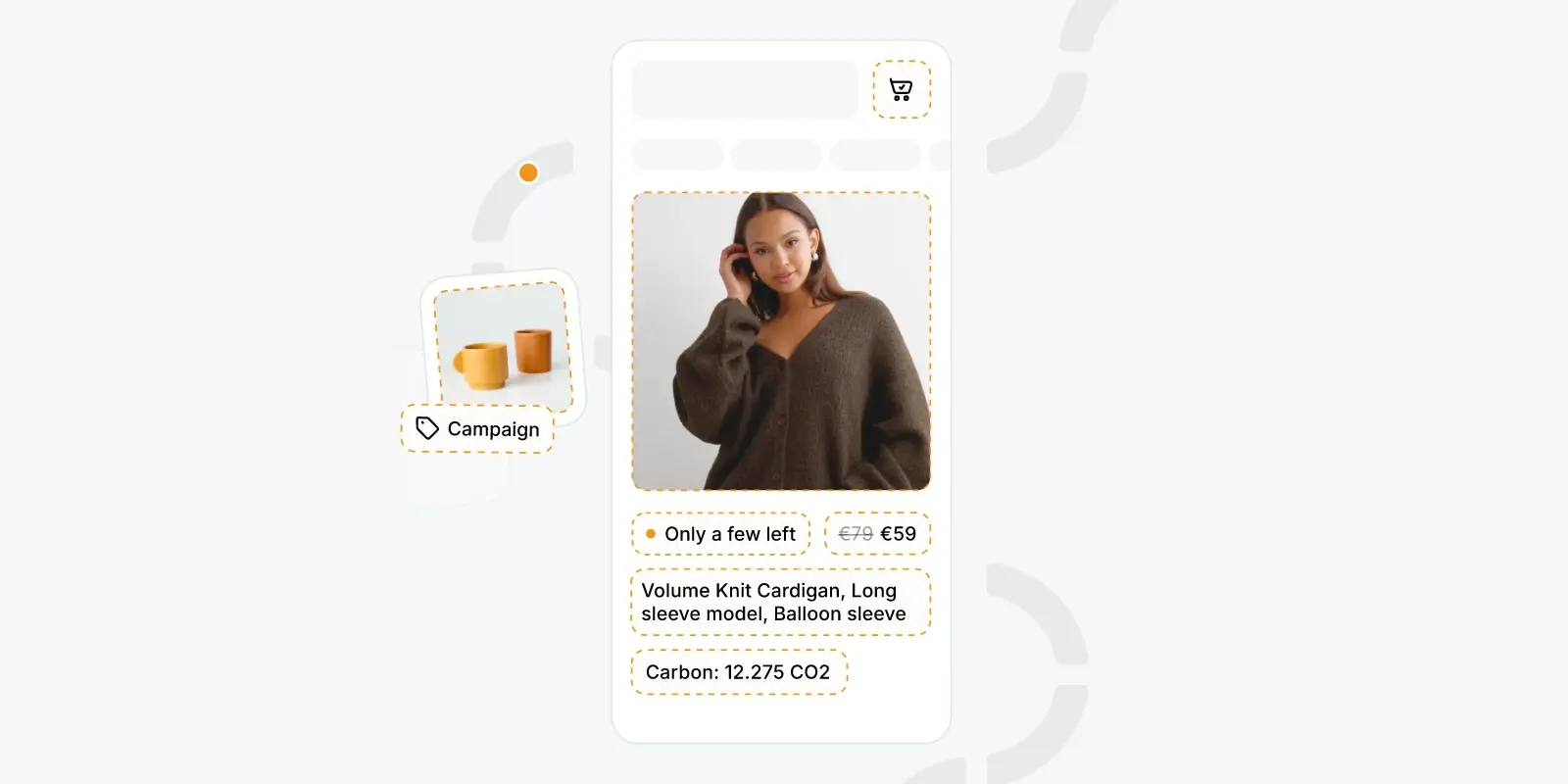Select the partially visible fourth category pill
The image size is (1568, 784).
[x=940, y=155]
